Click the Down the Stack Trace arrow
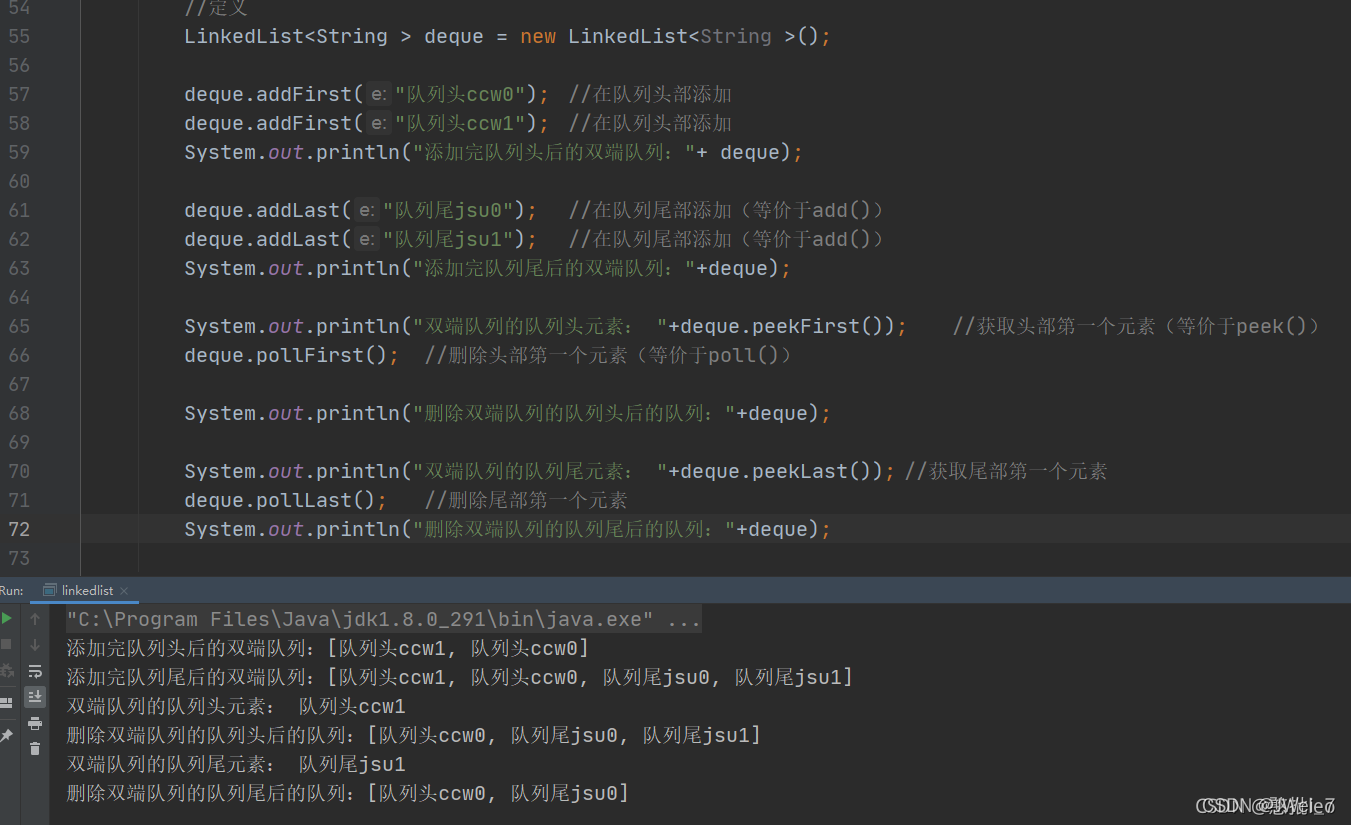Screen dimensions: 1351x825 click(x=35, y=645)
